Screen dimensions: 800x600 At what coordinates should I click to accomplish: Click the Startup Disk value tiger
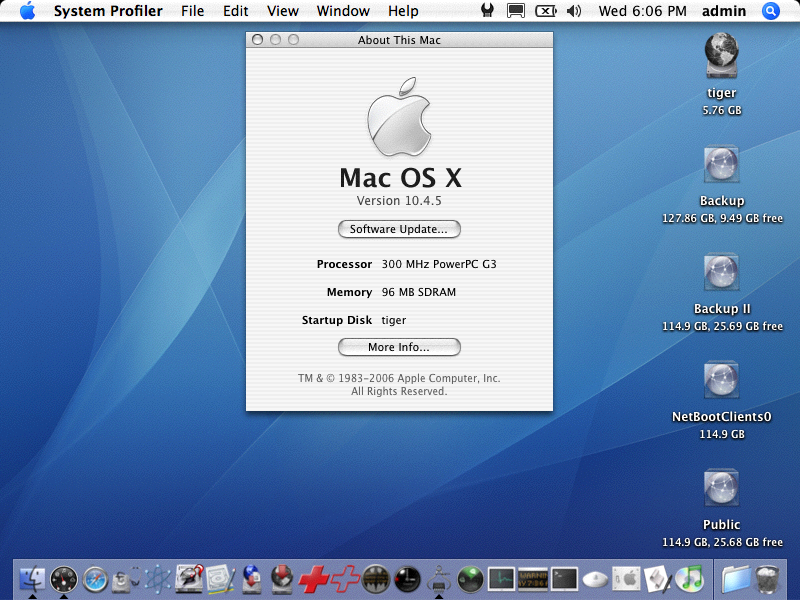(394, 320)
